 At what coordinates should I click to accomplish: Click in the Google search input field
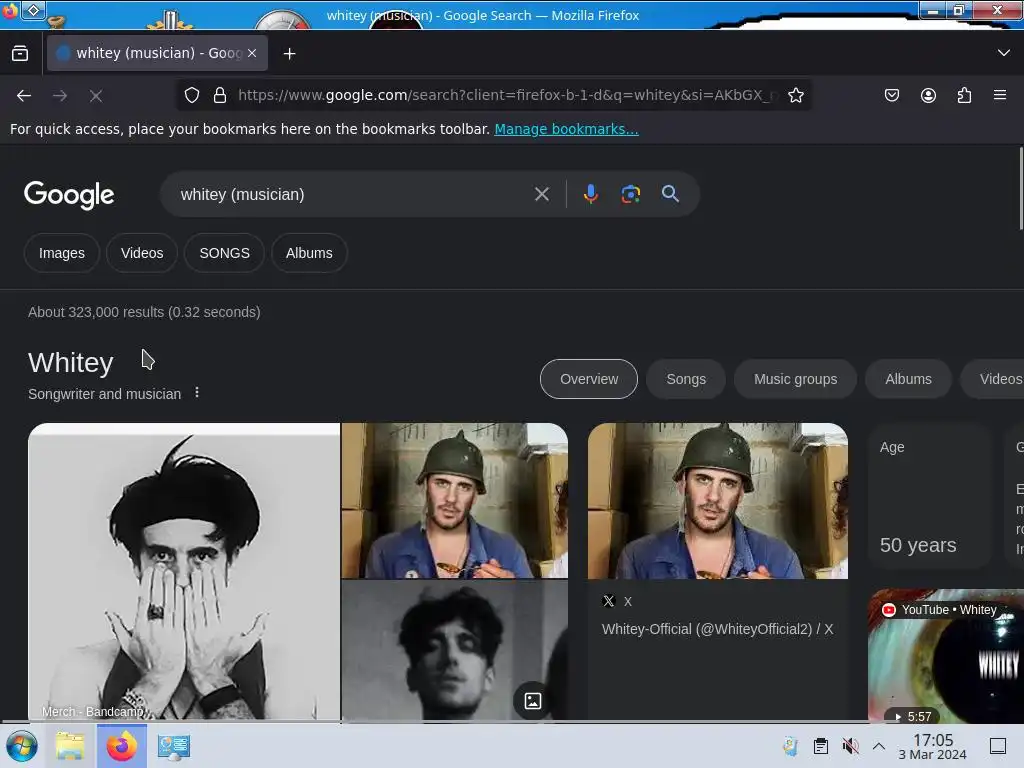(353, 195)
